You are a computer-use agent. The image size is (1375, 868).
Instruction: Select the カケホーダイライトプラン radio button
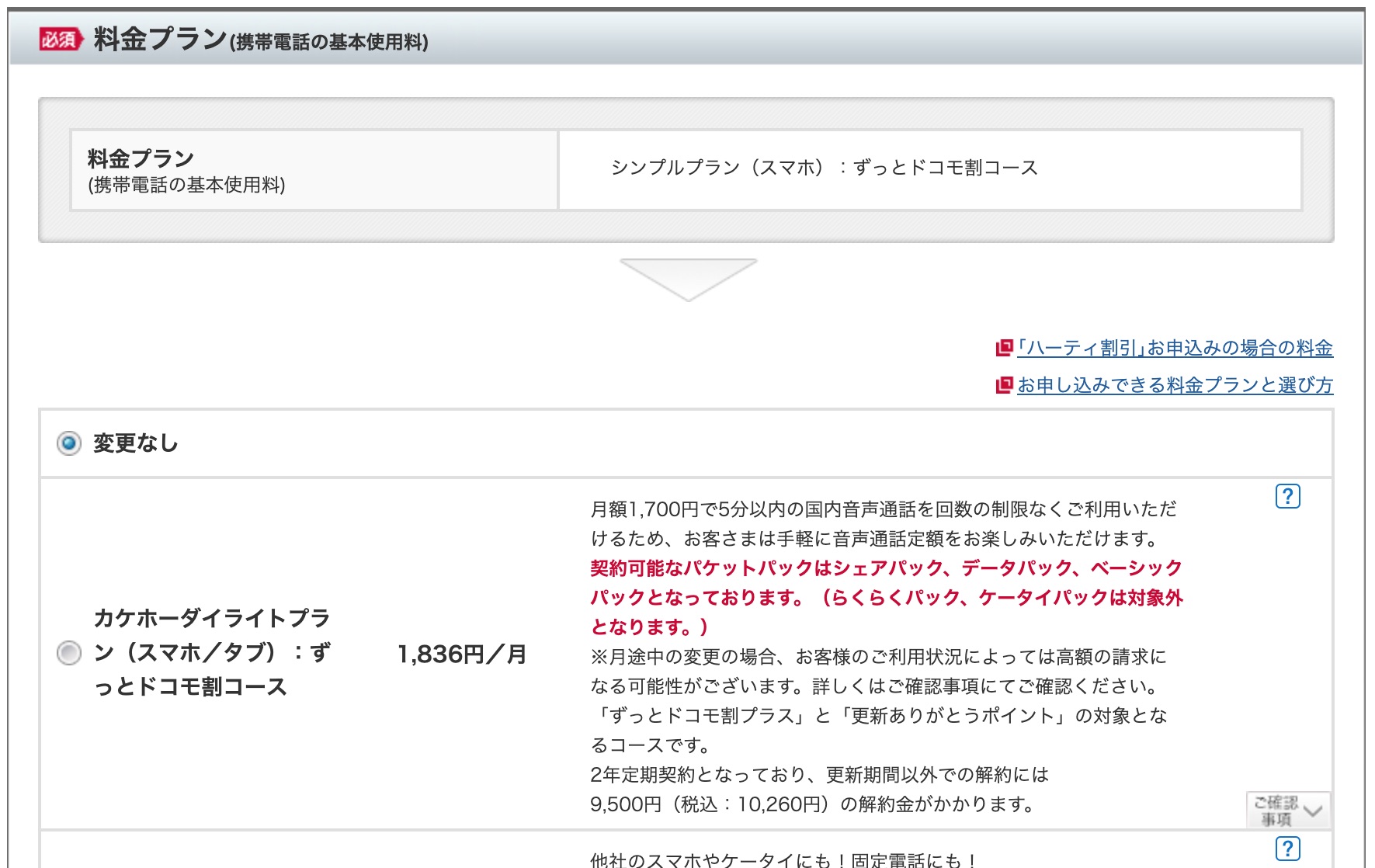coord(69,653)
